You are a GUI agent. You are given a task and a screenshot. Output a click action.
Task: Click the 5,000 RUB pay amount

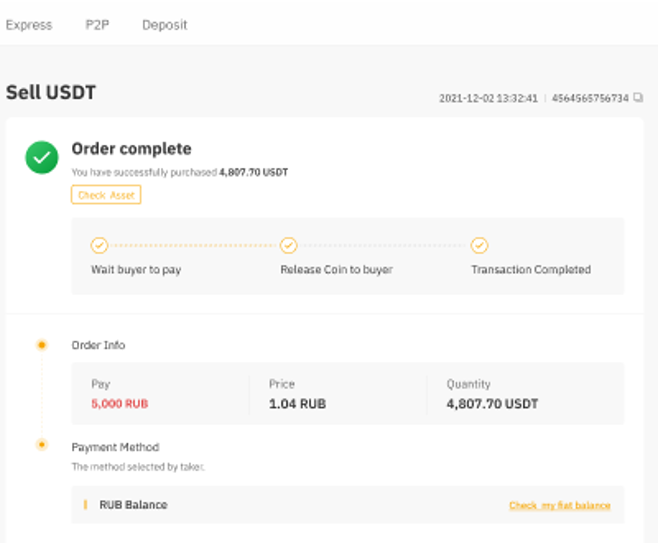120,404
